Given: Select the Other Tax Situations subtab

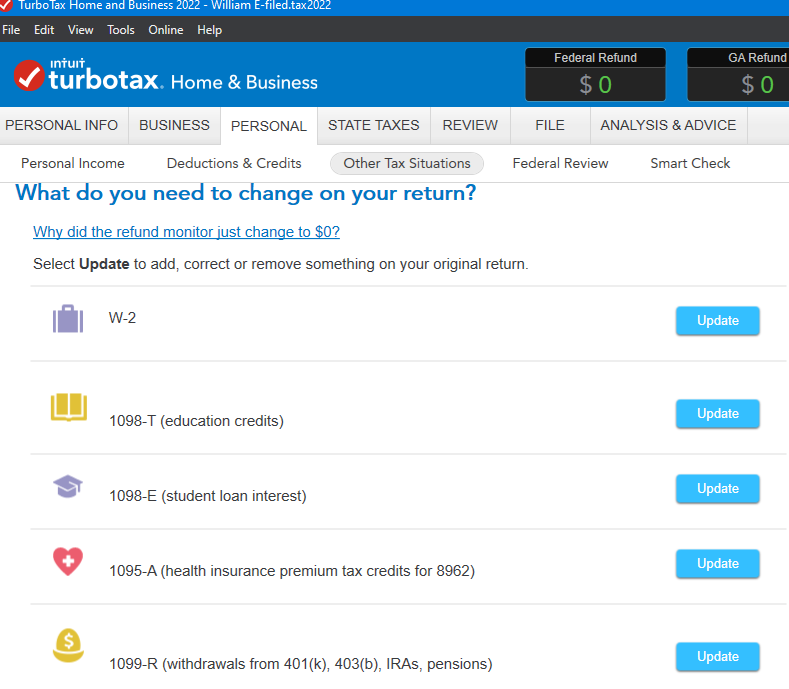Looking at the screenshot, I should pos(407,164).
